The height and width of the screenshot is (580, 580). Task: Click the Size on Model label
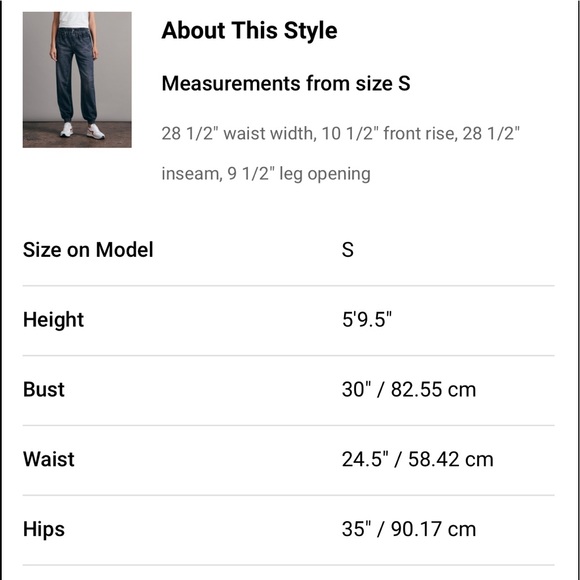coord(88,250)
